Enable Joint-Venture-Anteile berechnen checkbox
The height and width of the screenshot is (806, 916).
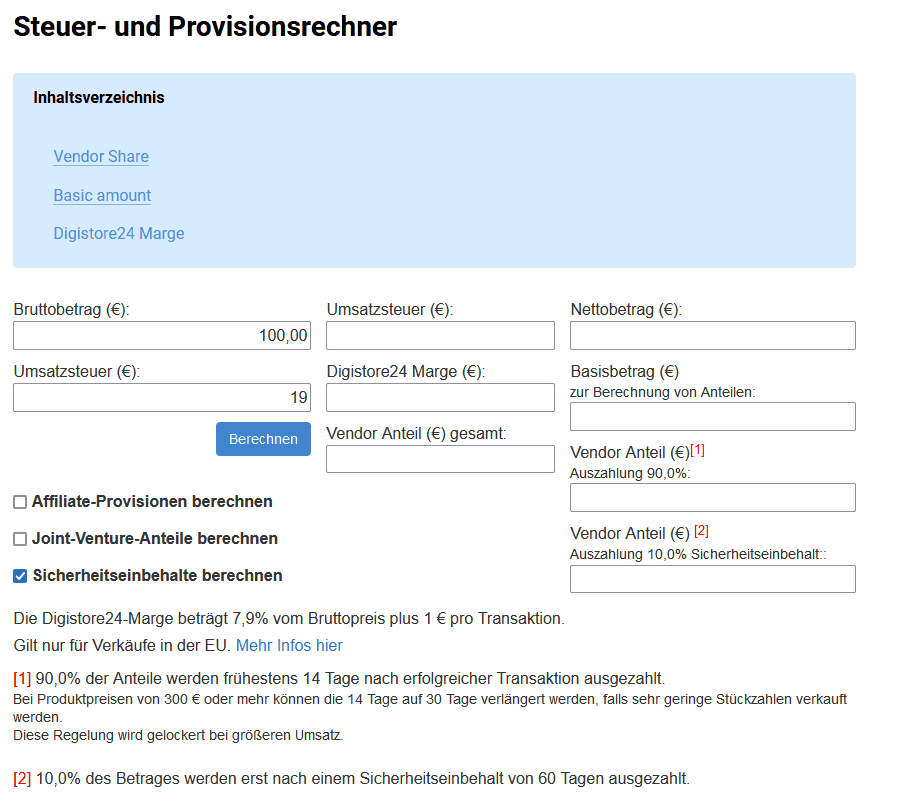point(20,539)
